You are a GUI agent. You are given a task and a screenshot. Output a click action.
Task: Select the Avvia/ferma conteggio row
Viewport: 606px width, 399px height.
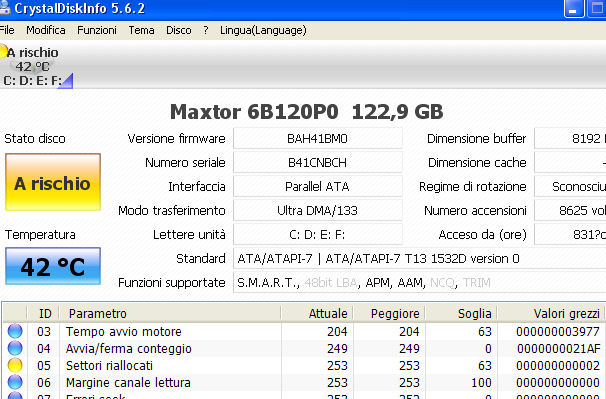304,348
